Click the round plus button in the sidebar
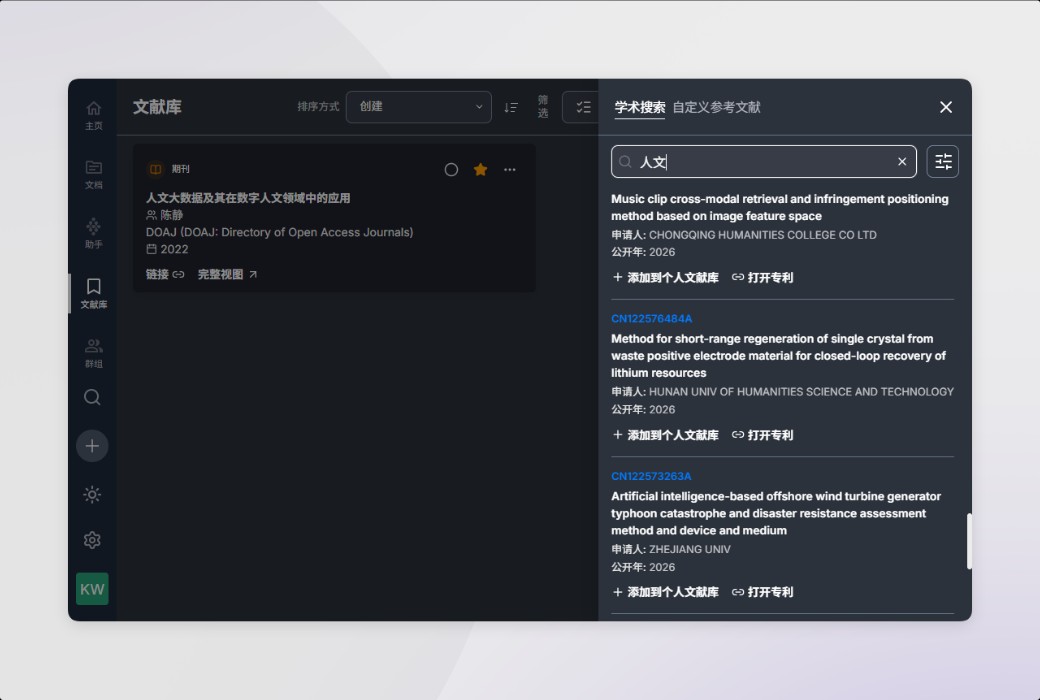Image resolution: width=1040 pixels, height=700 pixels. pyautogui.click(x=92, y=446)
